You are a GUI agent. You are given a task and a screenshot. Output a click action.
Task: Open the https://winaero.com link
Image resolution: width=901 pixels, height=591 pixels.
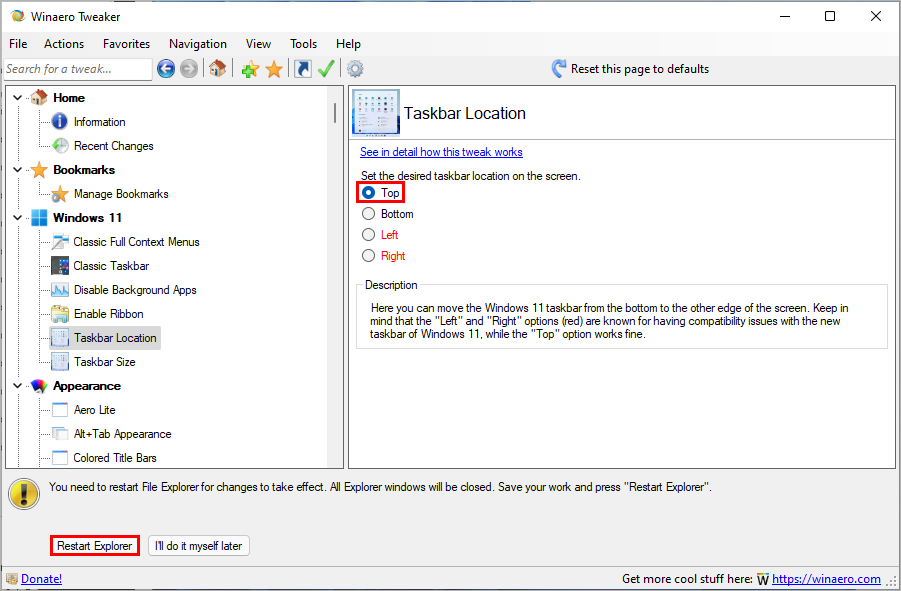[x=826, y=579]
